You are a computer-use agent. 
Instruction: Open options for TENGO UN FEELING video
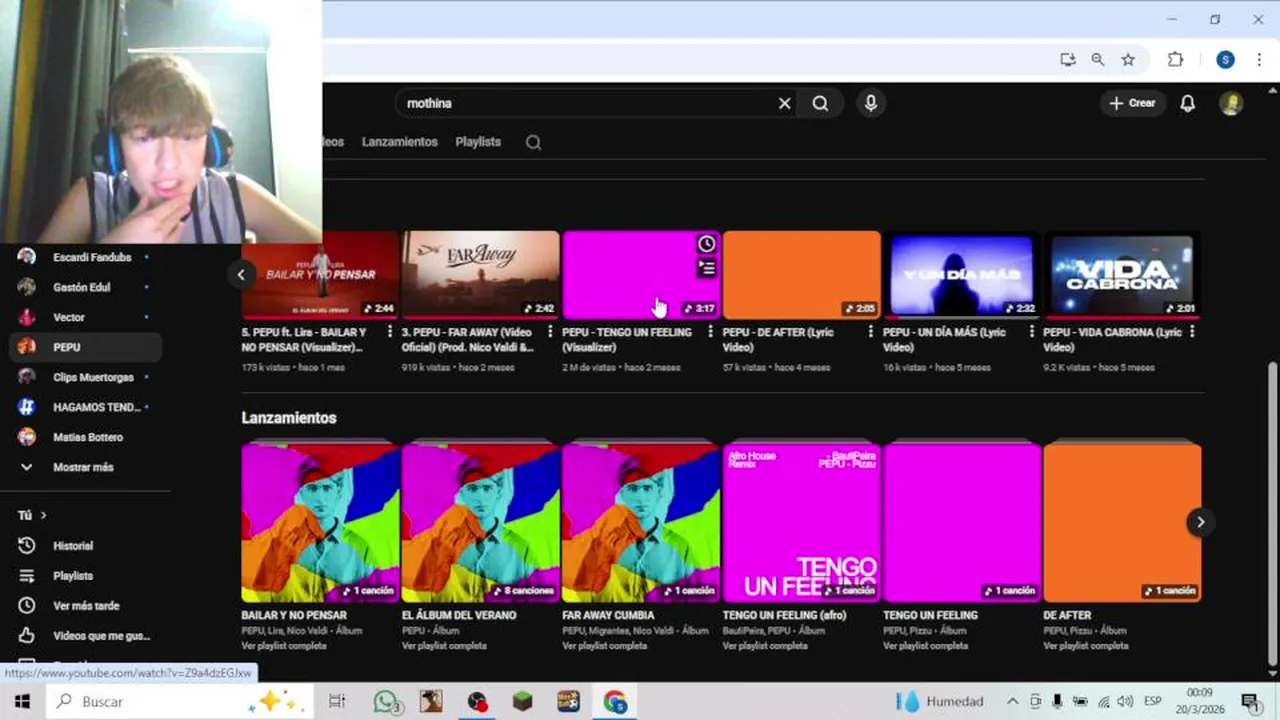711,332
